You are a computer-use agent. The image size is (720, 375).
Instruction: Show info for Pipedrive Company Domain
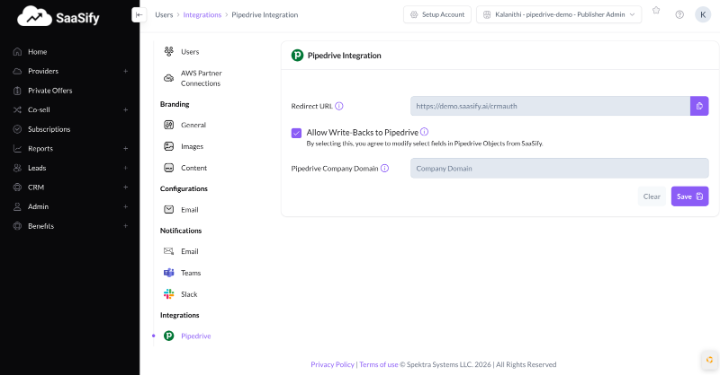tap(385, 168)
